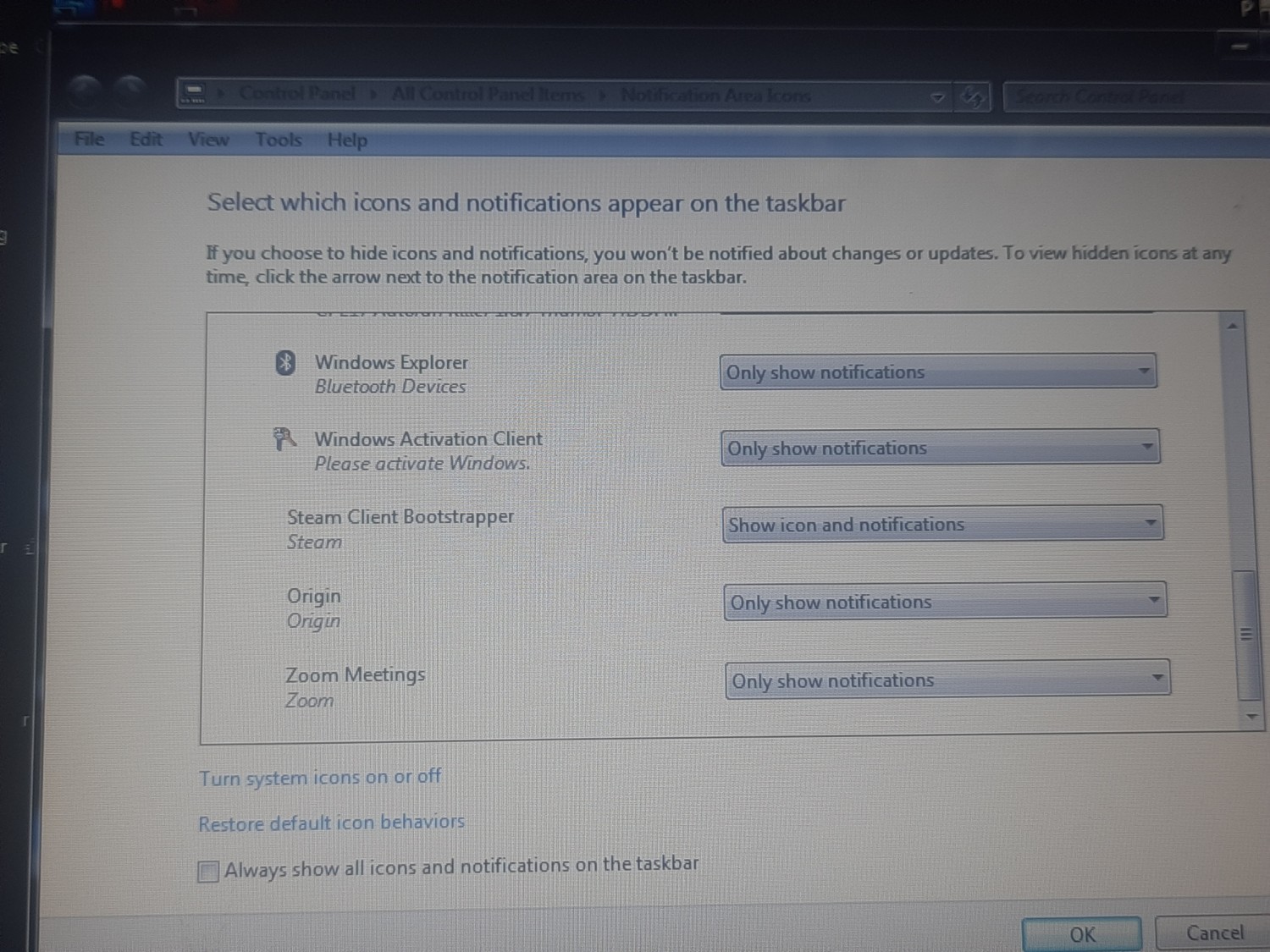Click the scrollbar up arrow
1270x952 pixels.
click(x=1233, y=326)
